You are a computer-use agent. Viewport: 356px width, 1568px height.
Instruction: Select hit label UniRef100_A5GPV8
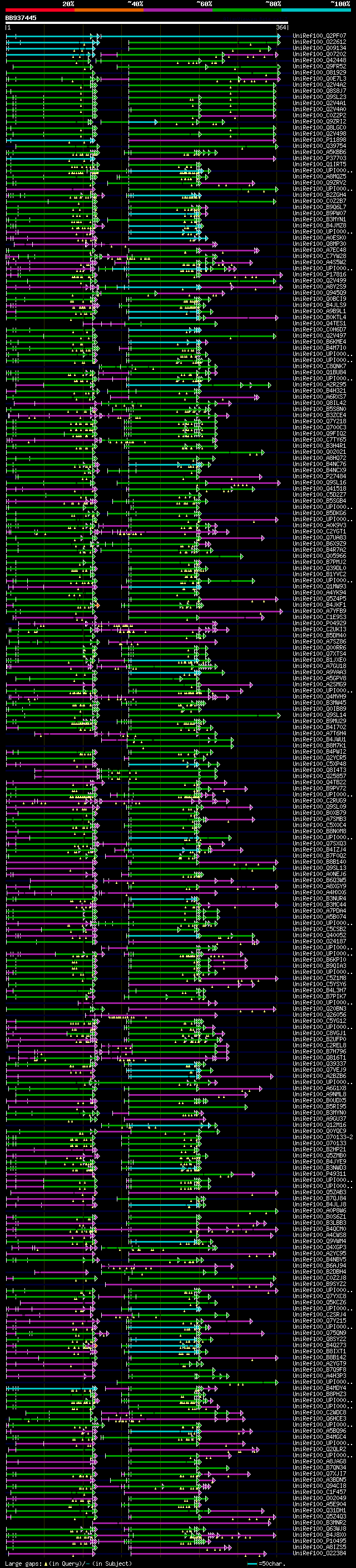tap(319, 678)
